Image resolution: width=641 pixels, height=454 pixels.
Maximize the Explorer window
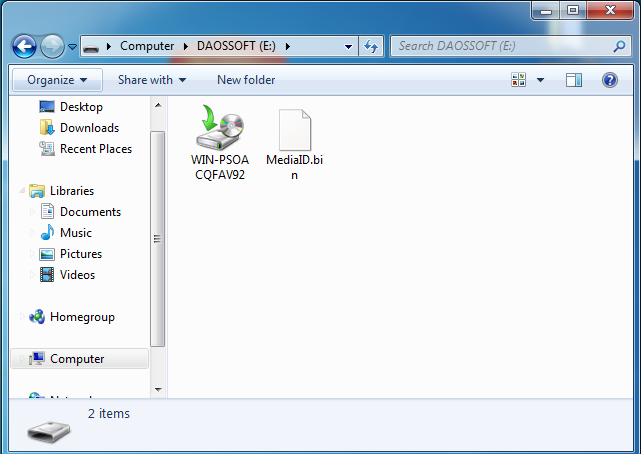tap(573, 10)
